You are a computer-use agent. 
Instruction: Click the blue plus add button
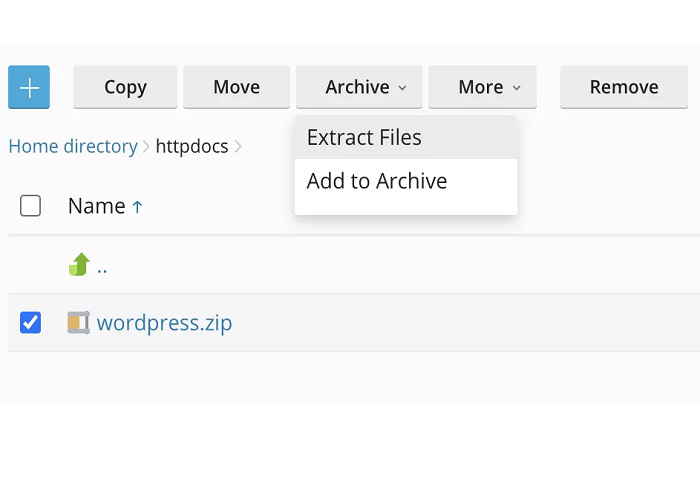click(29, 87)
